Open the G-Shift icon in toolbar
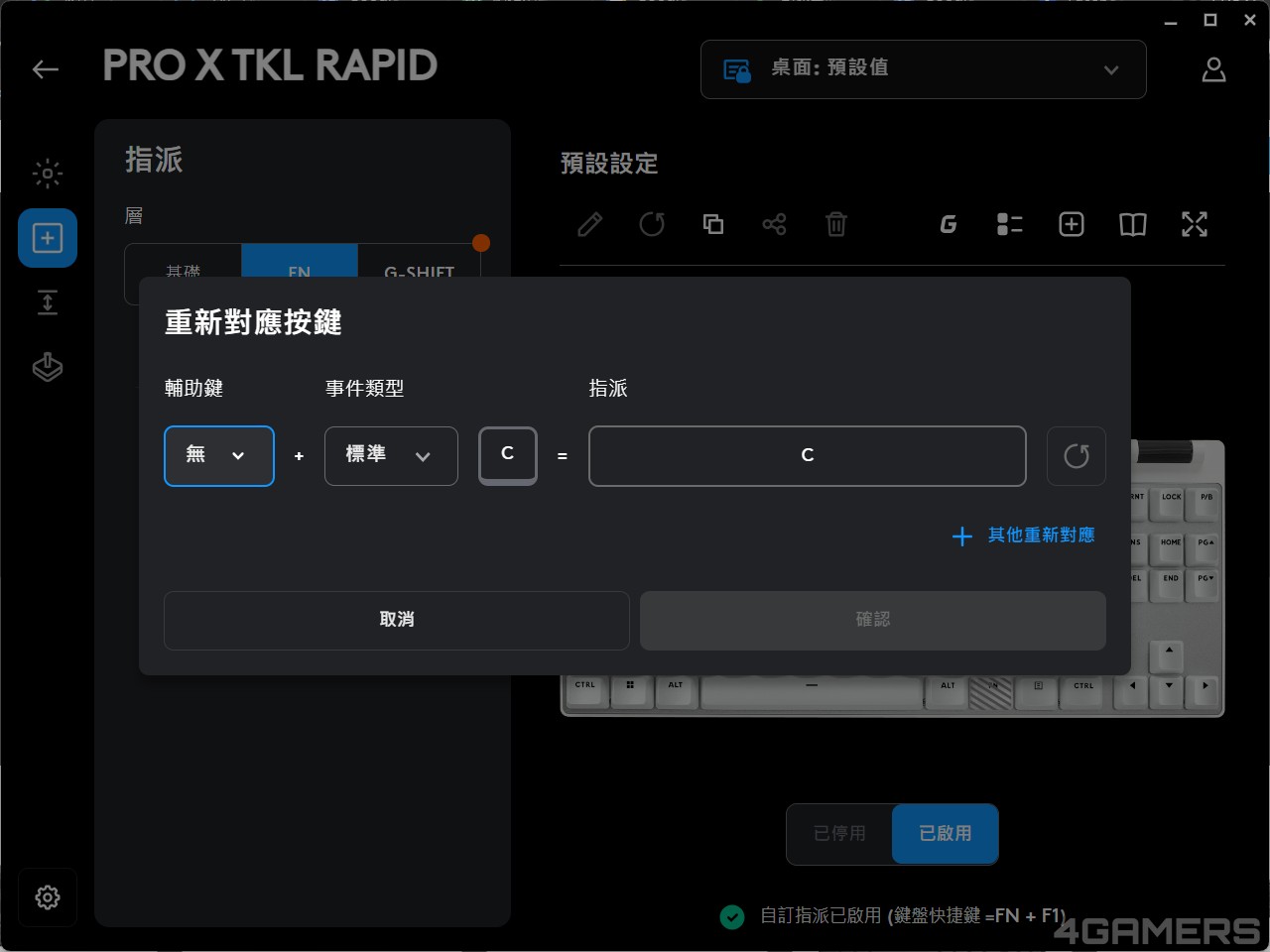The height and width of the screenshot is (952, 1270). pyautogui.click(x=949, y=224)
